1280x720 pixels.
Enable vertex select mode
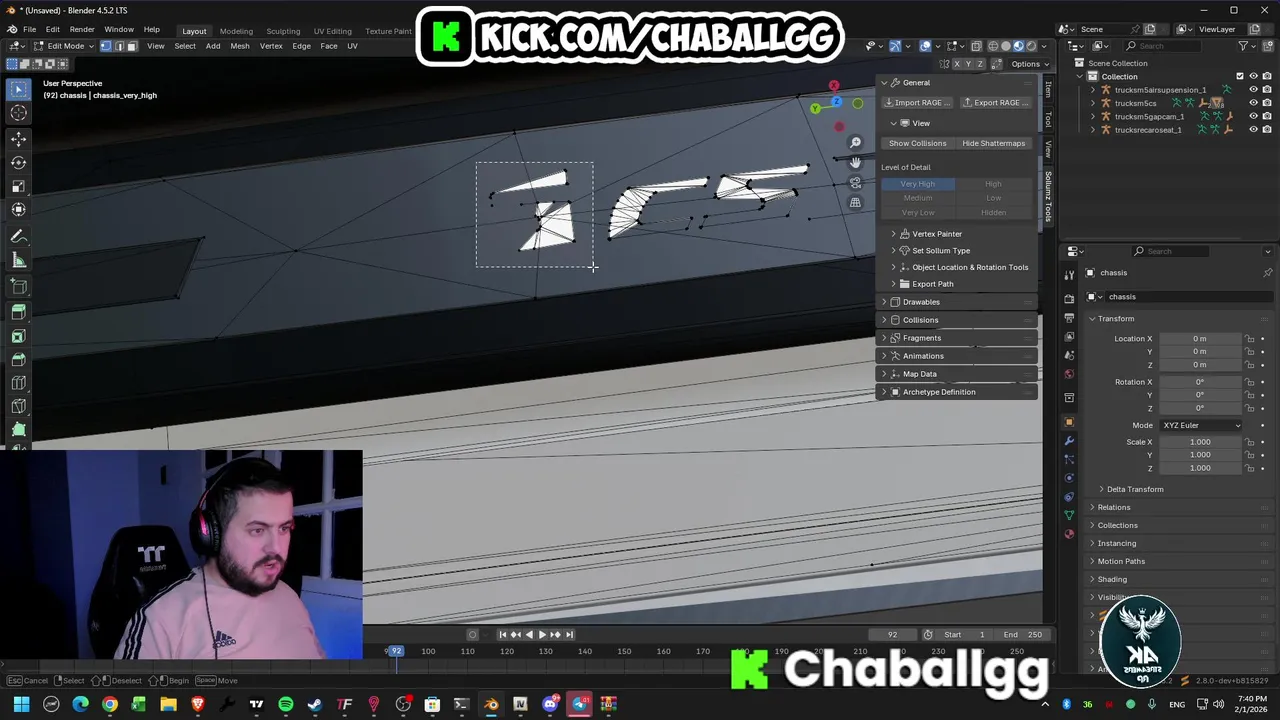coord(106,46)
